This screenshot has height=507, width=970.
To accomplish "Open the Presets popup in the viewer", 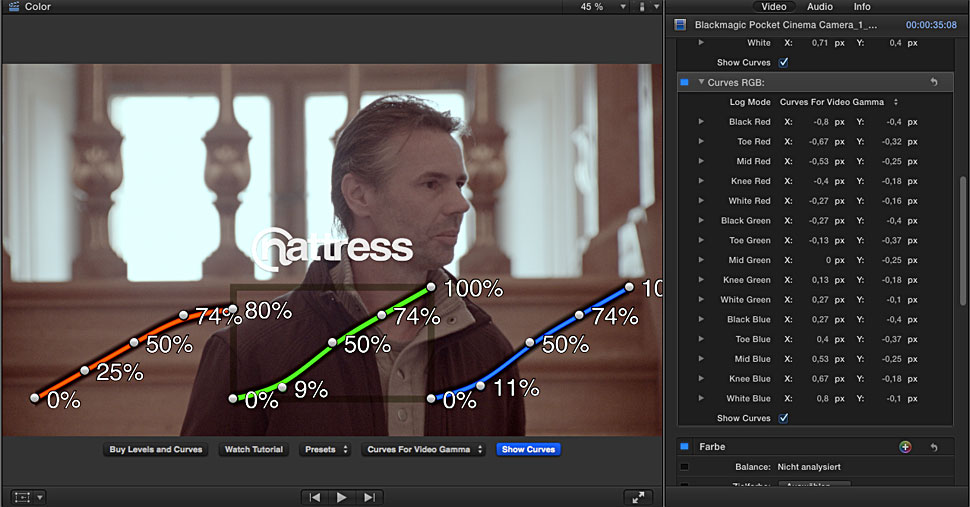I will (x=325, y=450).
